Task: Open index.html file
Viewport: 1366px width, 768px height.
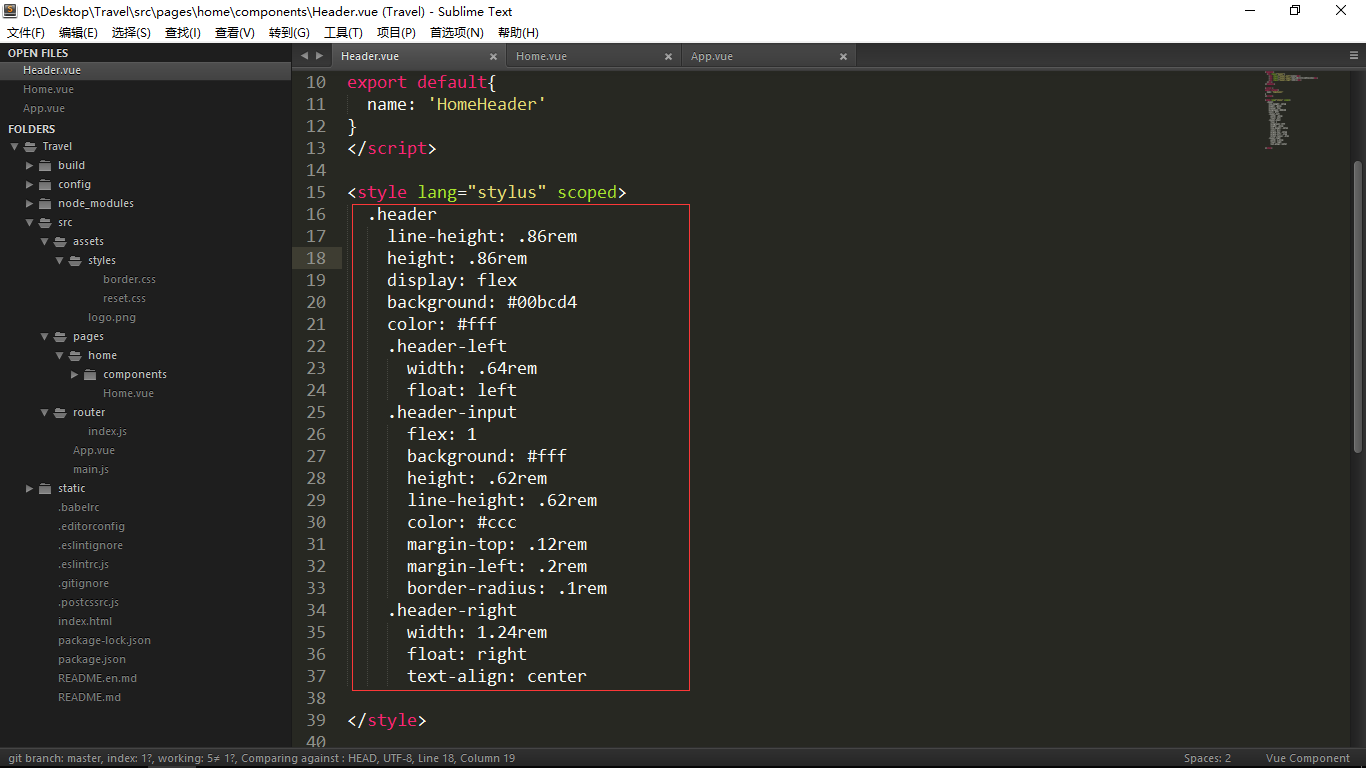Action: pos(85,621)
